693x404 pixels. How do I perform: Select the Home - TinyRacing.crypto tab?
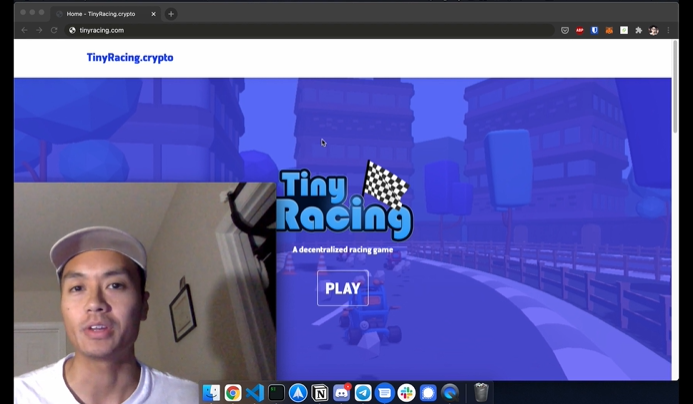pyautogui.click(x=105, y=14)
